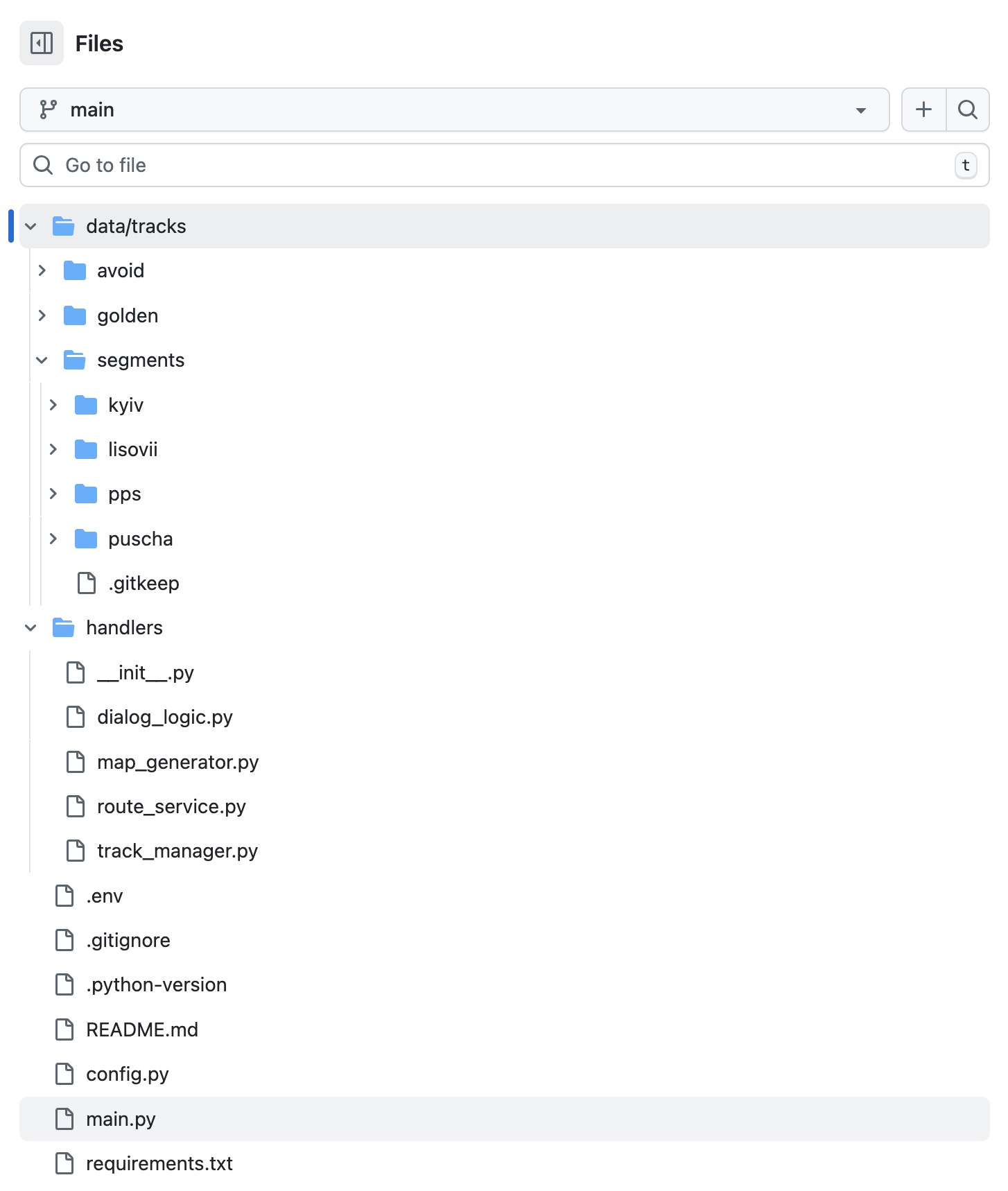Select the lisovii folder
Viewport: 1008px width, 1191px height.
pos(132,450)
